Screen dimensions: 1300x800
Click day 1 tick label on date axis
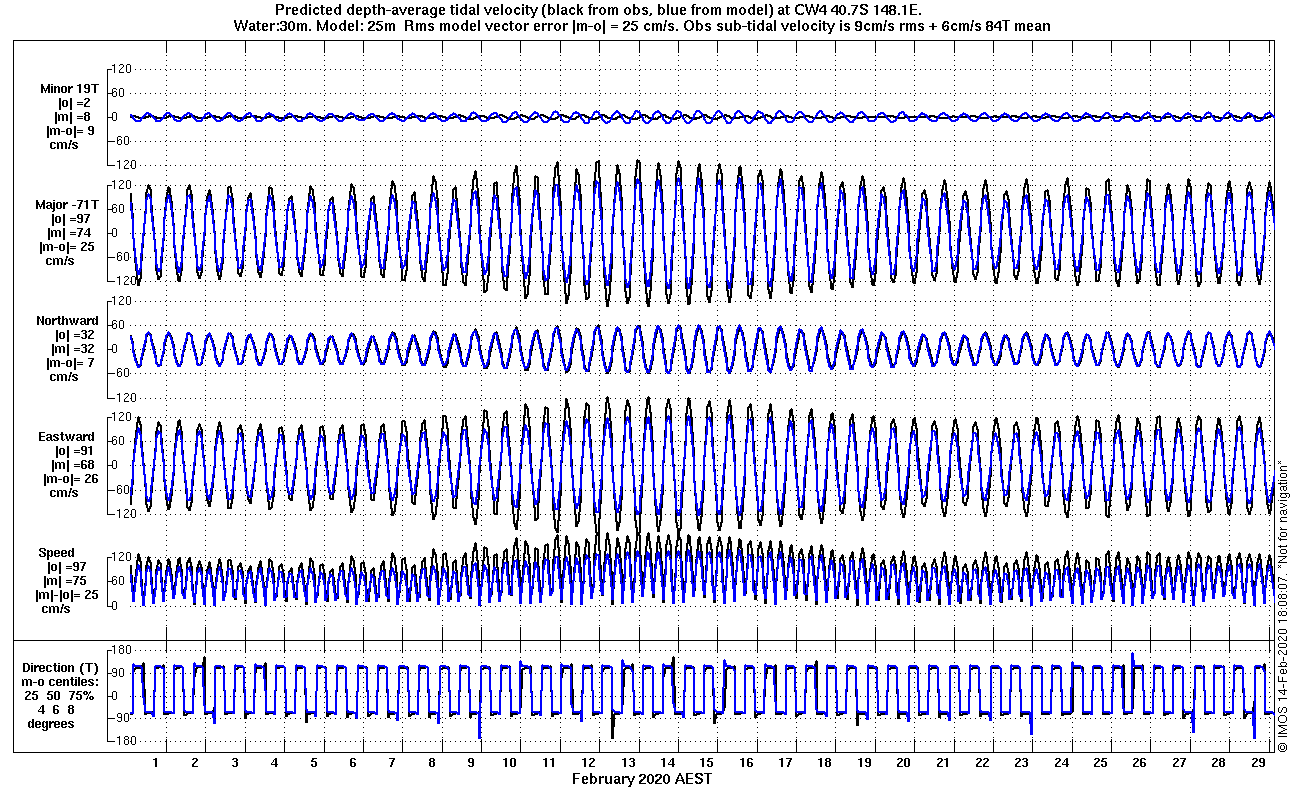[x=156, y=763]
